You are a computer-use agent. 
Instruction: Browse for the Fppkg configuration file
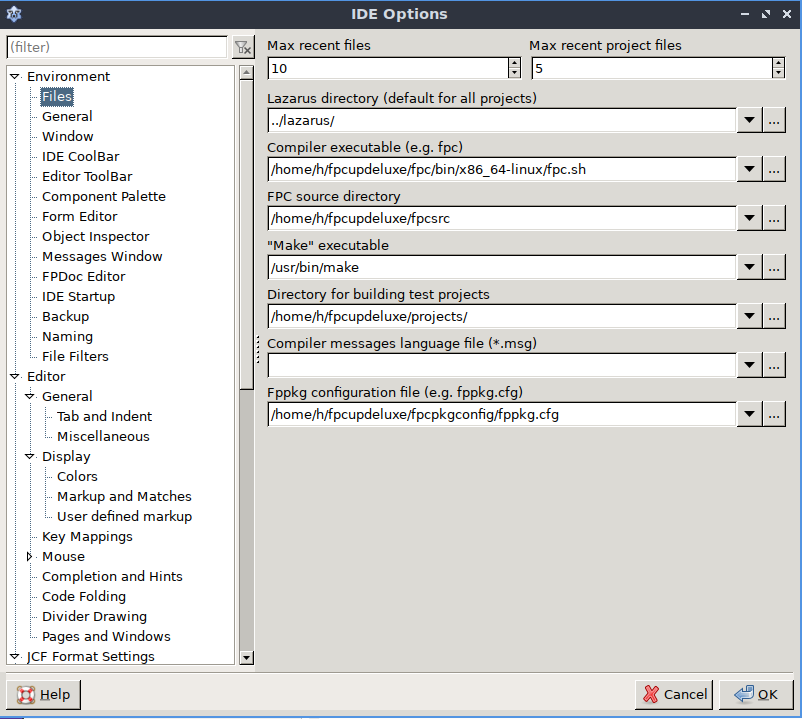click(x=773, y=414)
